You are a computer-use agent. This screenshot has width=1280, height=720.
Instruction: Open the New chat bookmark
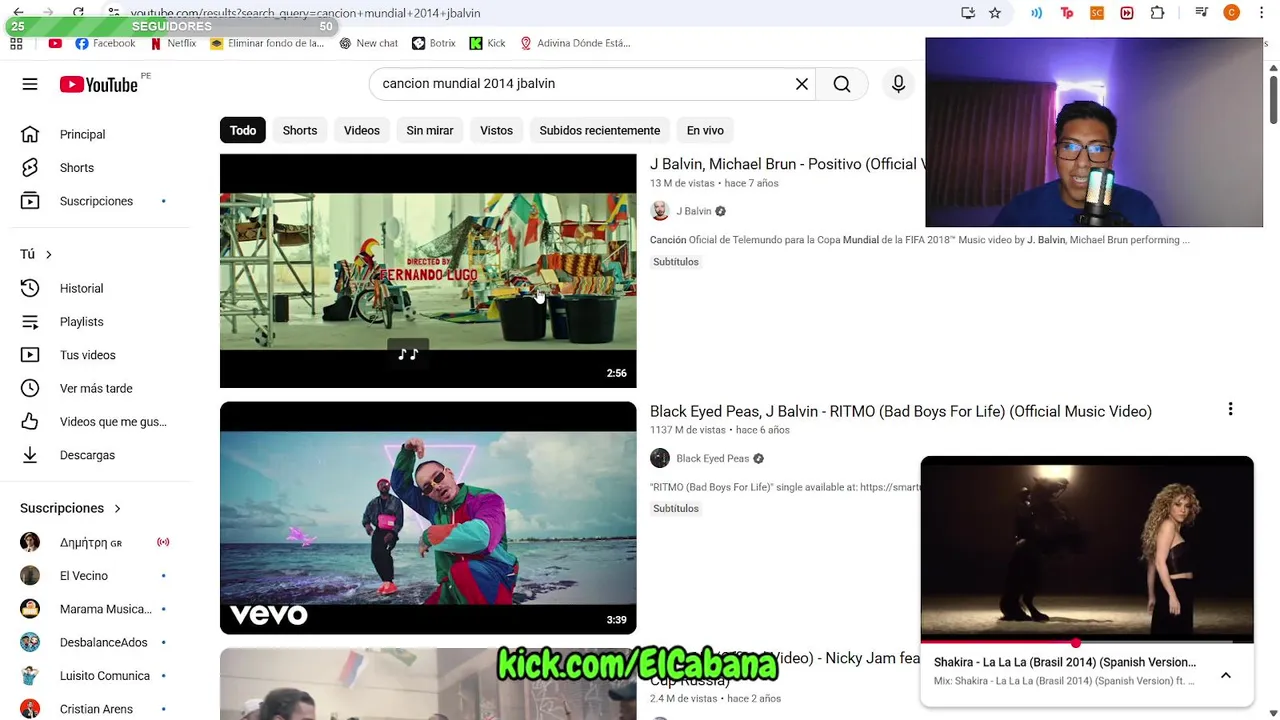pos(368,43)
